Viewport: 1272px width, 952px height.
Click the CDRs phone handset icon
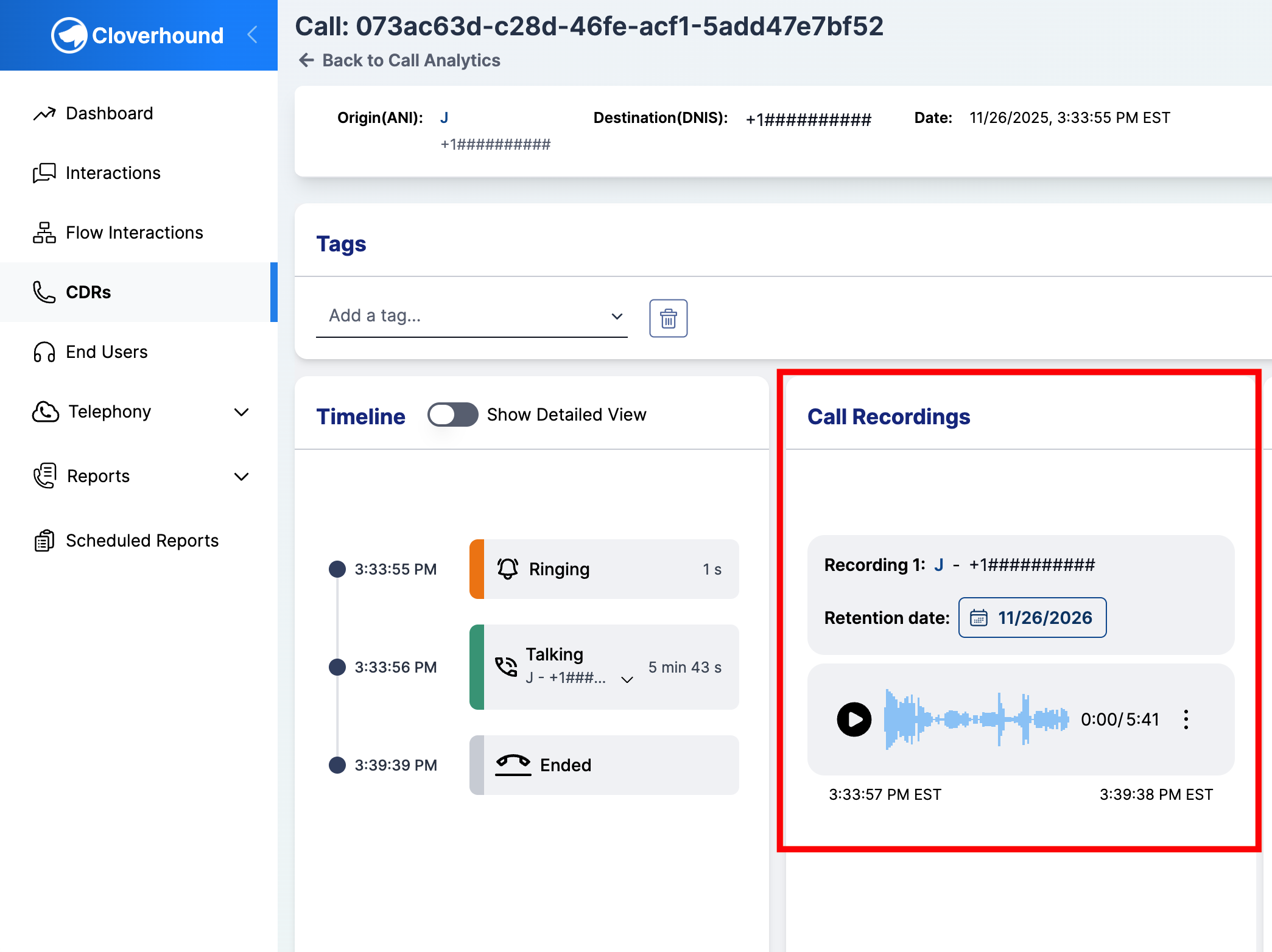click(x=44, y=292)
